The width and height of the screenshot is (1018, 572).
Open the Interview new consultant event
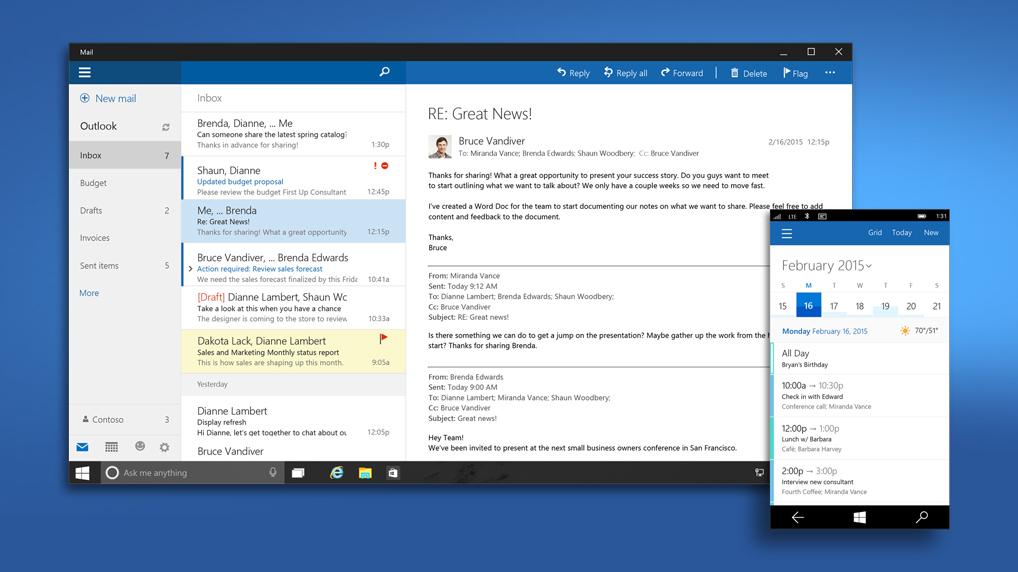pyautogui.click(x=861, y=481)
